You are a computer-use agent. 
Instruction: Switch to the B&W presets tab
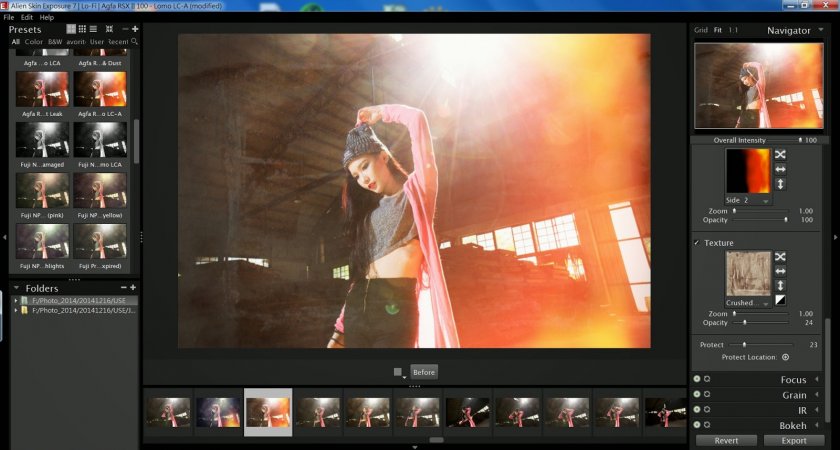point(54,42)
